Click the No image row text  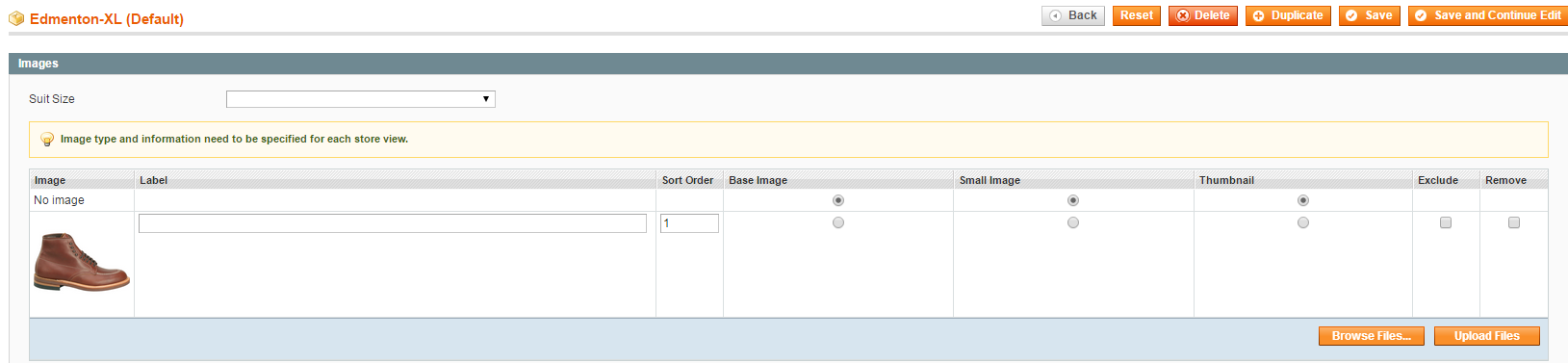(x=59, y=200)
